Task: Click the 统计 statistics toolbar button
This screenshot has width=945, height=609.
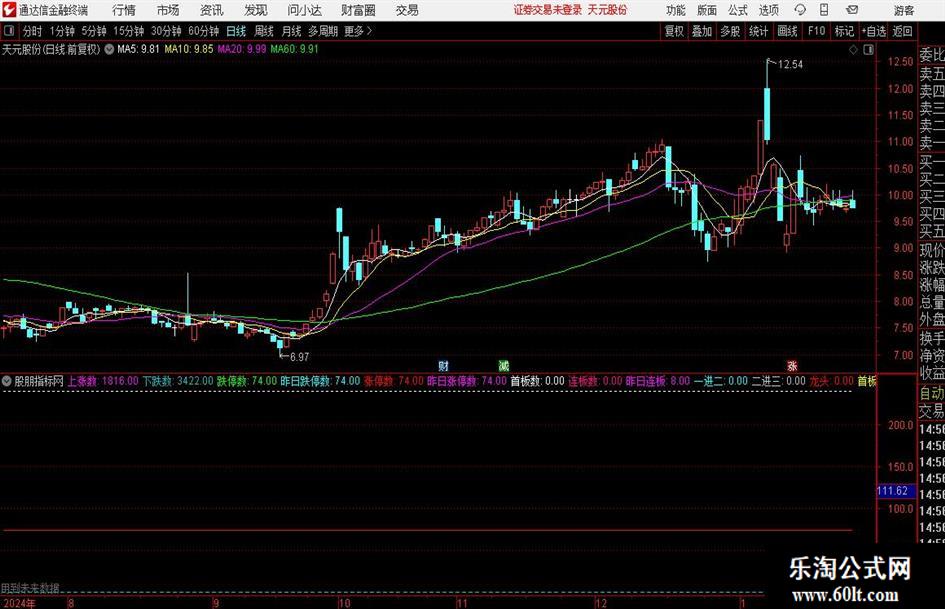Action: pyautogui.click(x=758, y=31)
